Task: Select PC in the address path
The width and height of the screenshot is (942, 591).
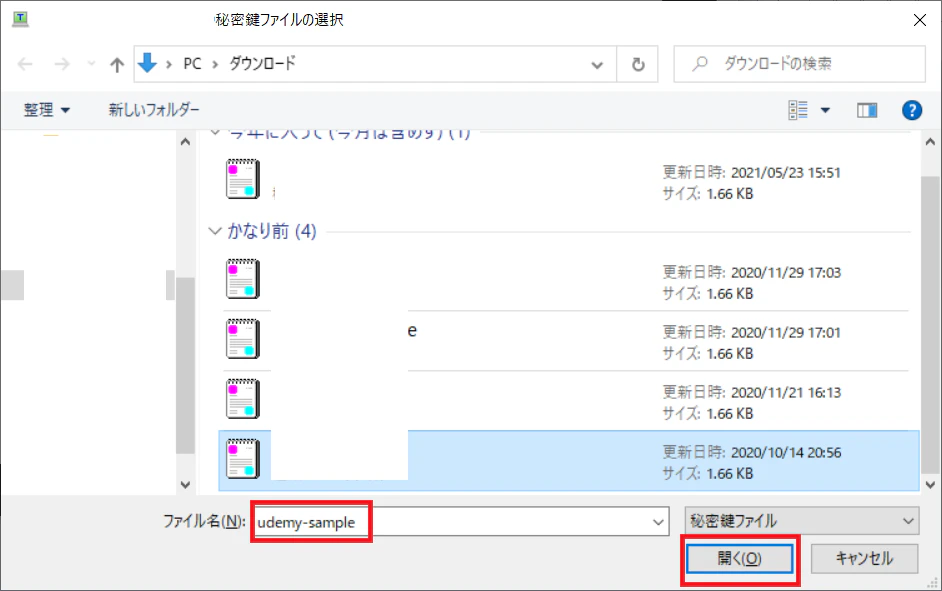Action: [x=192, y=64]
